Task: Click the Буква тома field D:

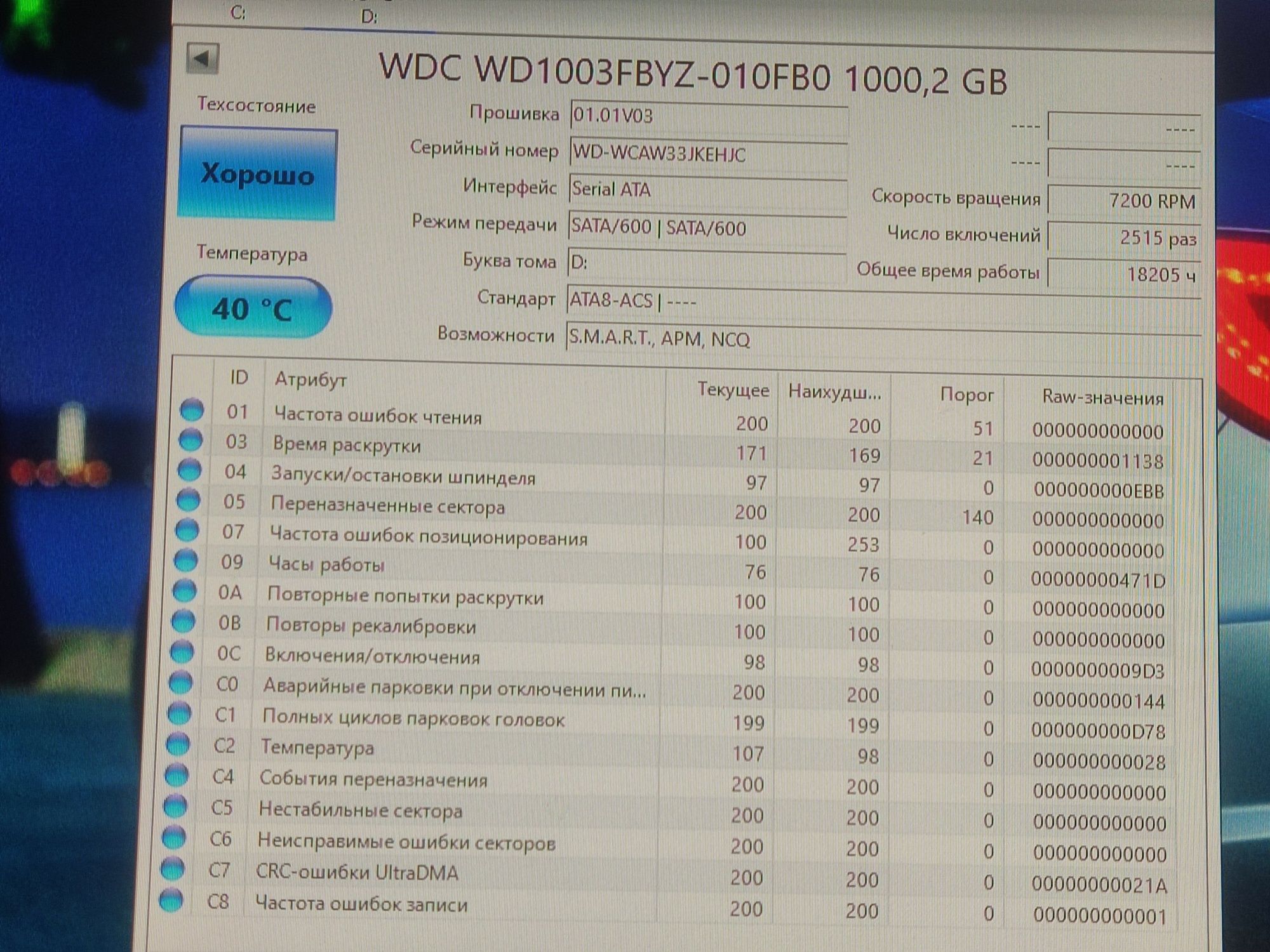Action: 706,263
